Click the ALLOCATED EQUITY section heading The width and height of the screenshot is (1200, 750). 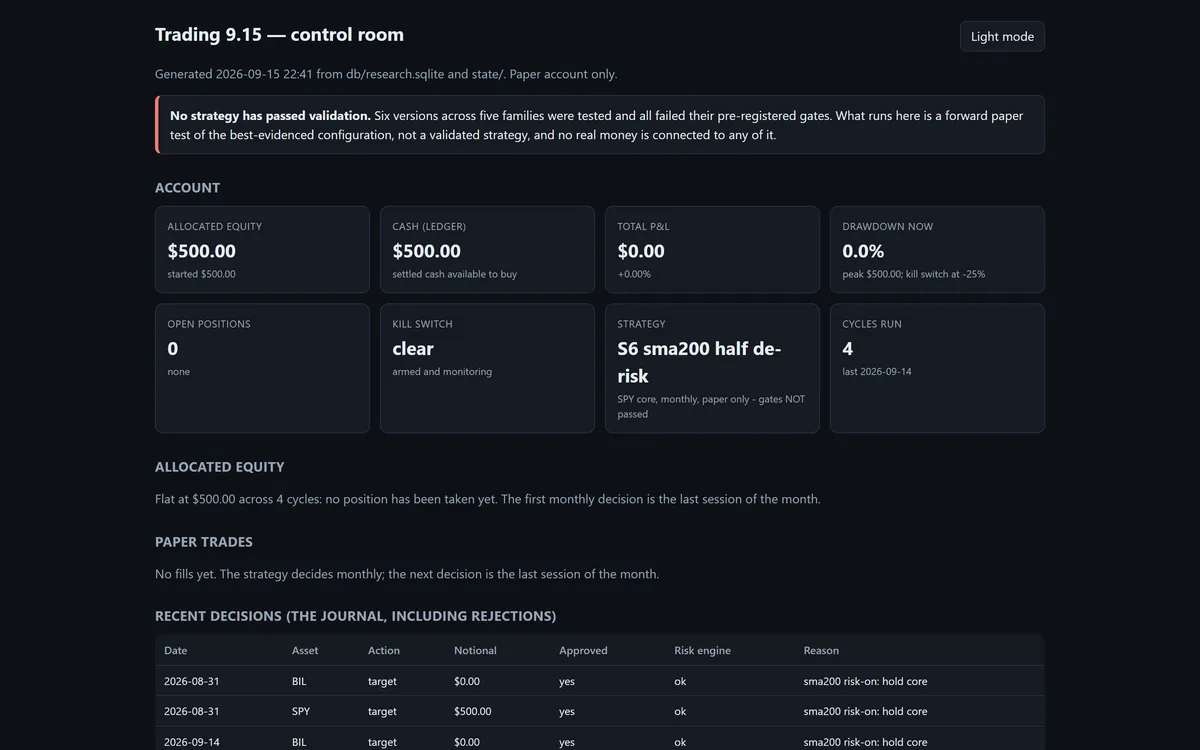click(x=220, y=467)
